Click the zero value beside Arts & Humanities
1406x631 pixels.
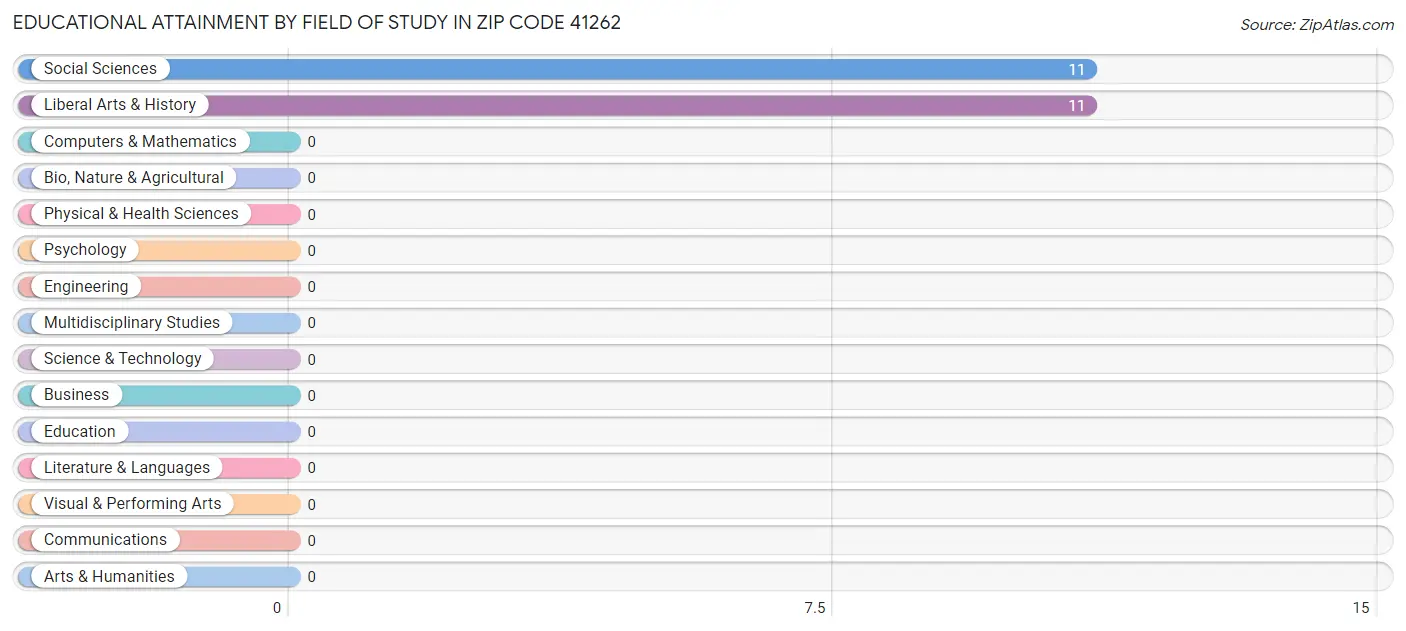pyautogui.click(x=312, y=577)
